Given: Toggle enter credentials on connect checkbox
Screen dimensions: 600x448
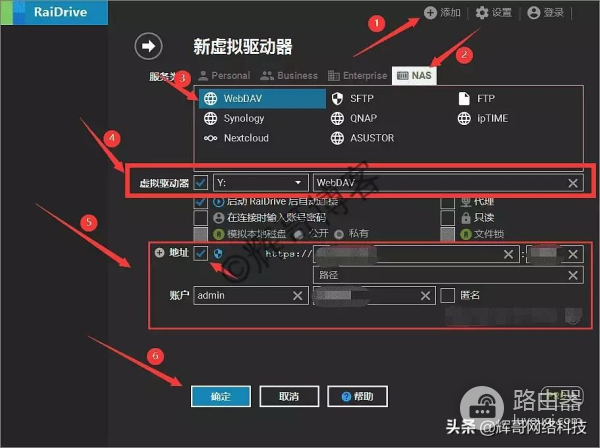Looking at the screenshot, I should (x=201, y=217).
